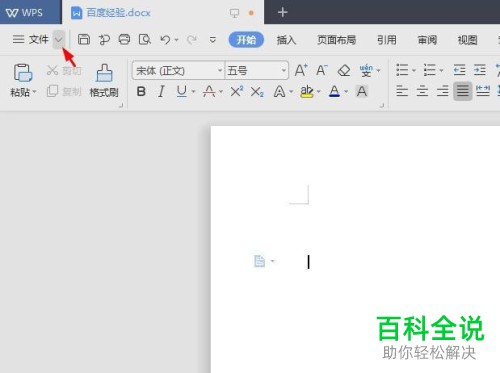This screenshot has width=500, height=373.
Task: Toggle justify alignment (highlighted)
Action: pyautogui.click(x=463, y=91)
